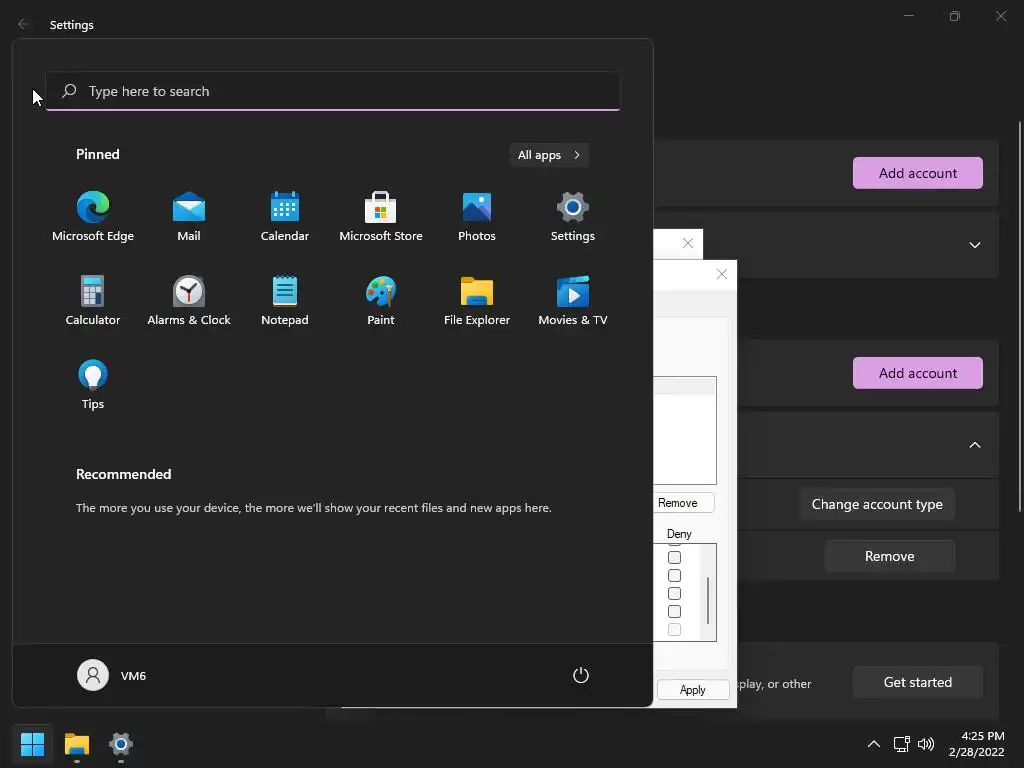Open the Tips app
This screenshot has width=1024, height=768.
pyautogui.click(x=93, y=385)
